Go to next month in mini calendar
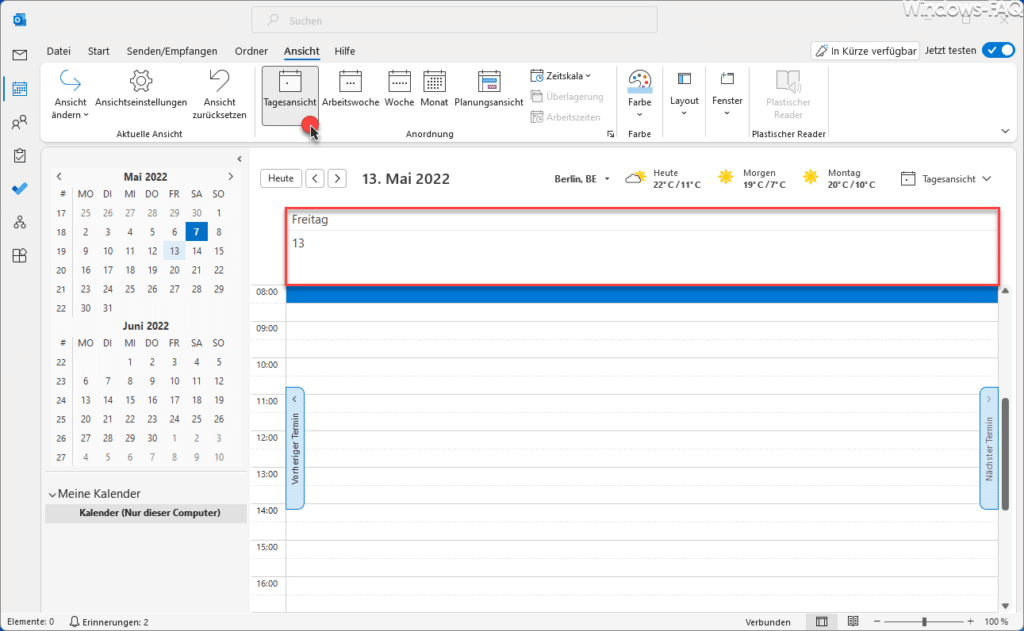 click(x=231, y=176)
